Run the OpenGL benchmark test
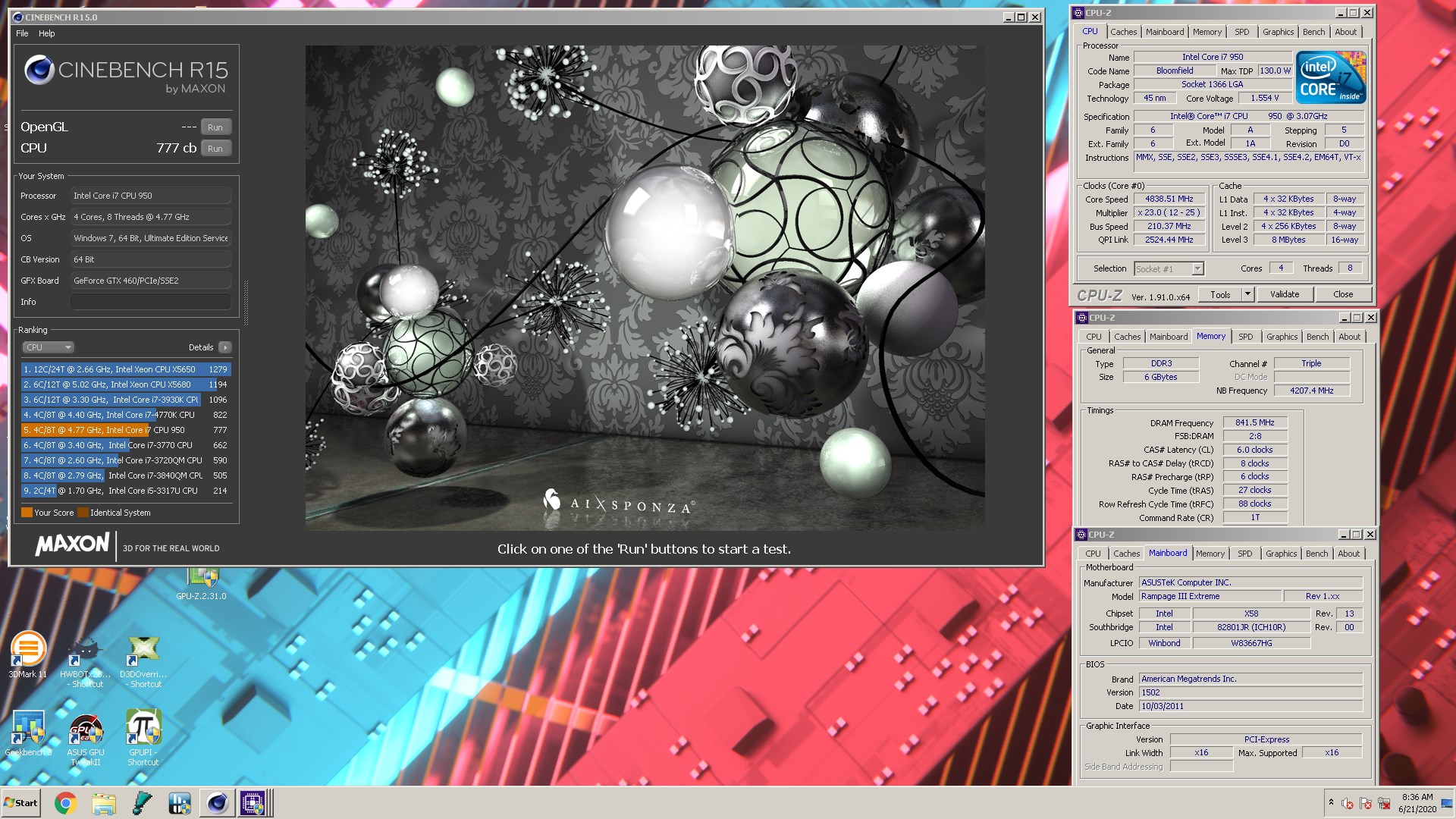The height and width of the screenshot is (819, 1456). click(x=215, y=127)
